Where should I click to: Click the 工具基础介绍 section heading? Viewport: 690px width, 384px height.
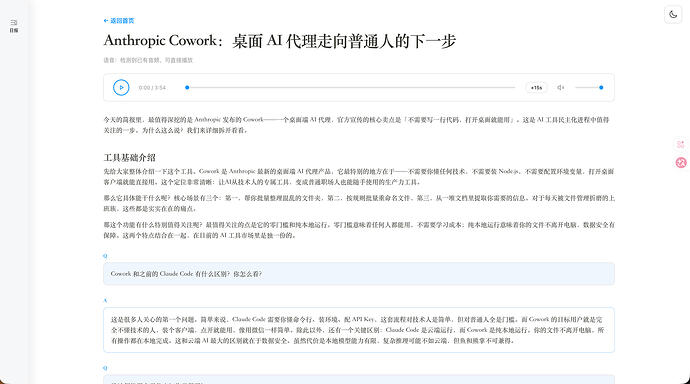click(x=129, y=157)
